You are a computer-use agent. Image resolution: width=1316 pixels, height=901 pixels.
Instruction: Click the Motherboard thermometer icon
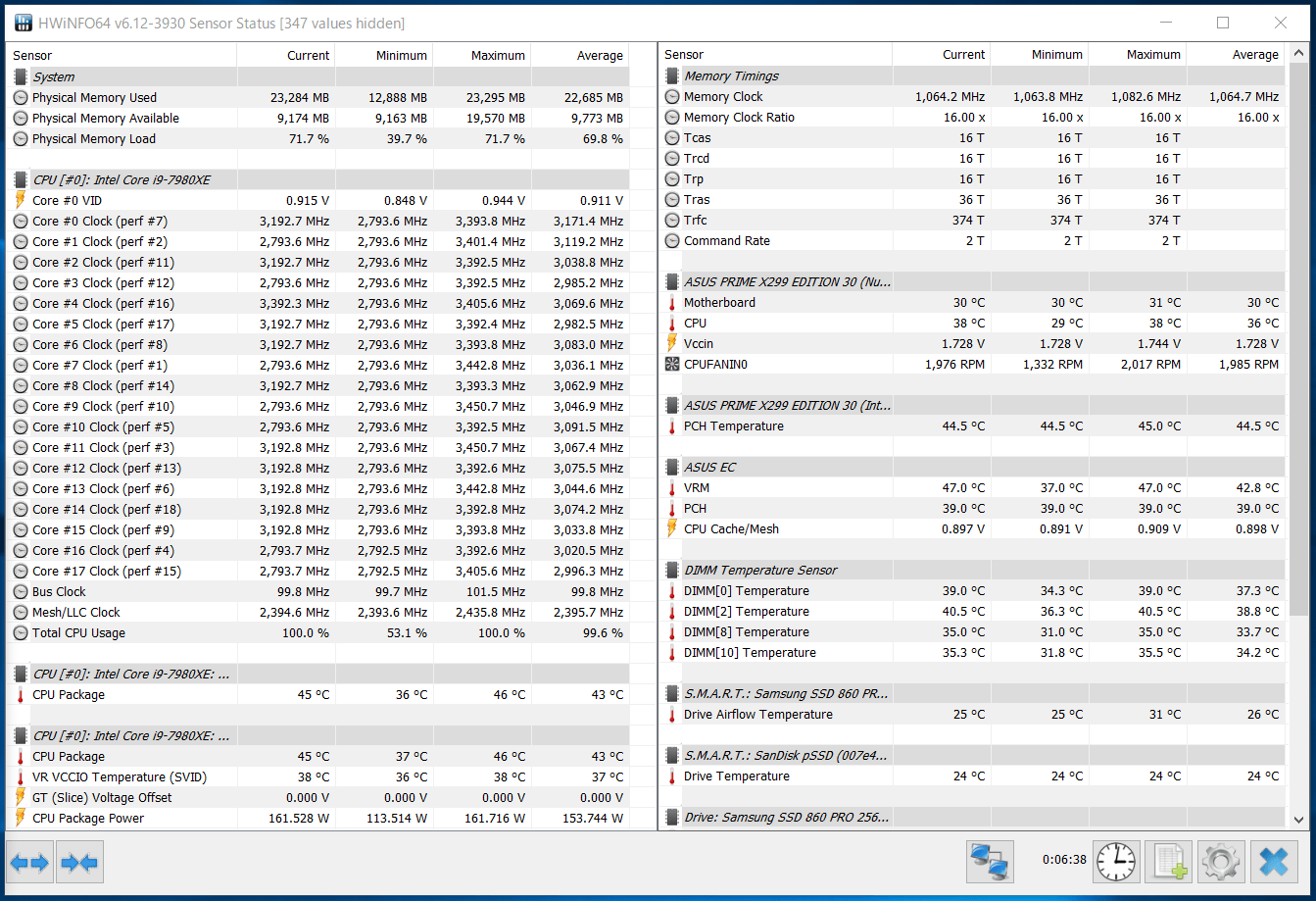(672, 302)
